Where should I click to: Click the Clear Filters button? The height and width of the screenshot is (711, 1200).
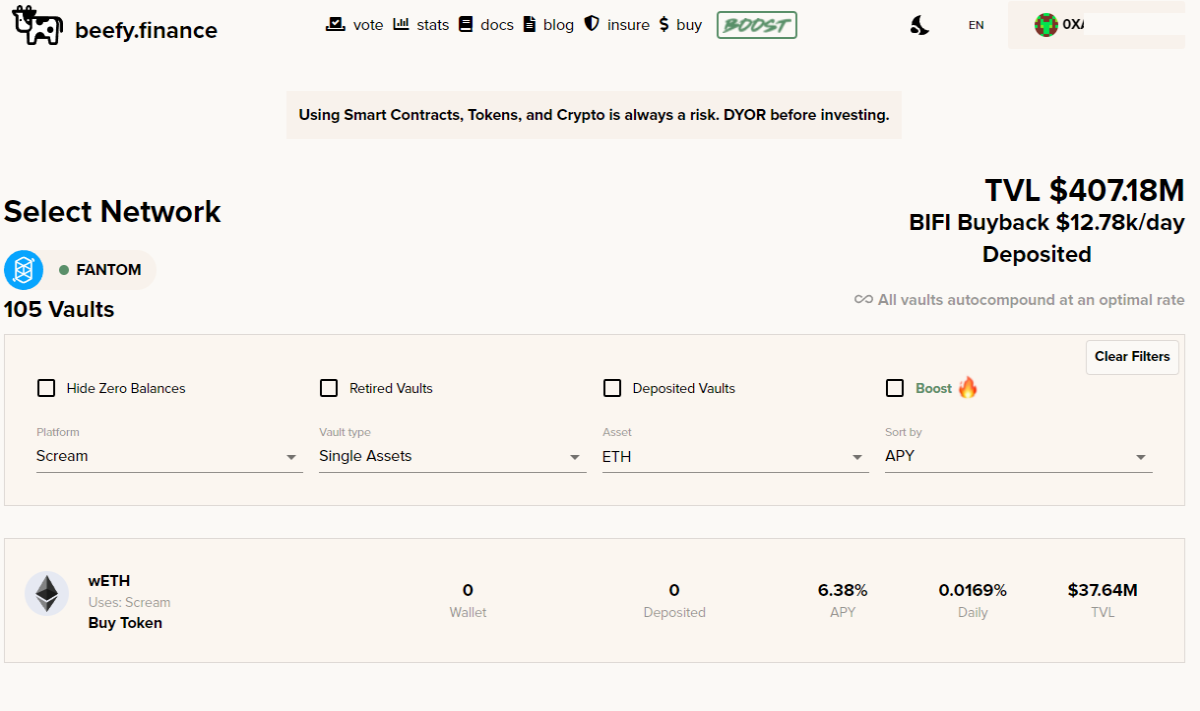(1132, 357)
